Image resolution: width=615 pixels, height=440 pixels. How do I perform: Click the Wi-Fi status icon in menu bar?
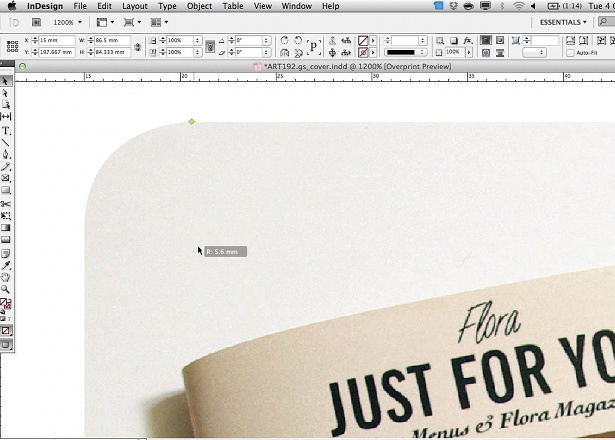(519, 6)
